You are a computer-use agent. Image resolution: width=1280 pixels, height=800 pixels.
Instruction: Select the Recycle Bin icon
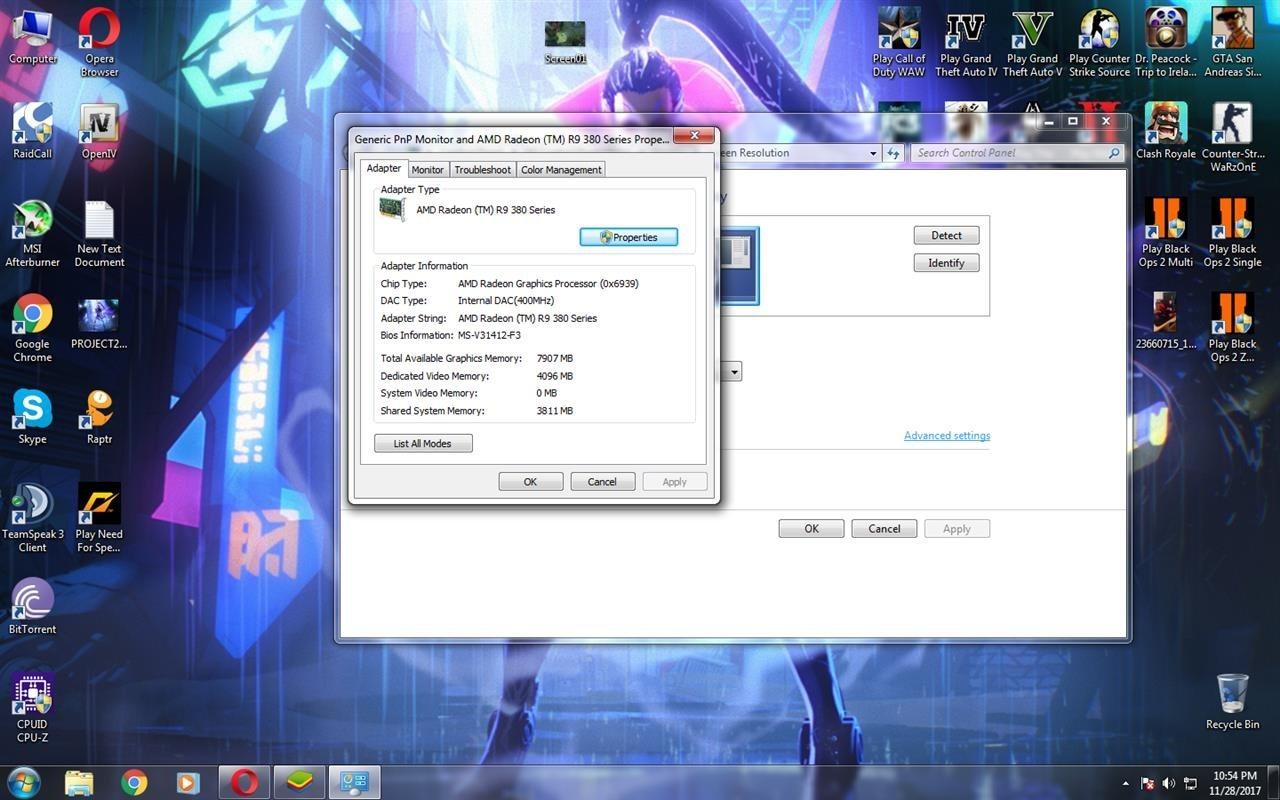(1232, 701)
